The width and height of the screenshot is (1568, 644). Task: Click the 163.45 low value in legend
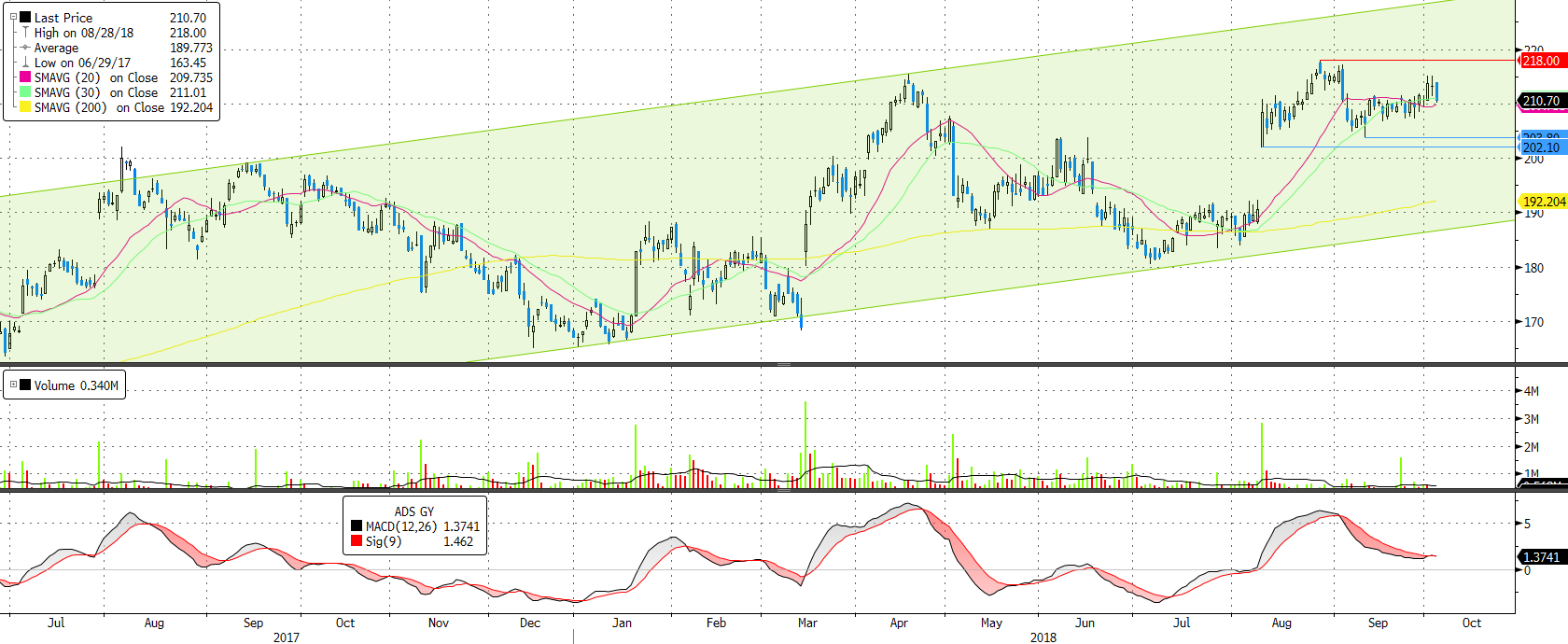pos(188,63)
